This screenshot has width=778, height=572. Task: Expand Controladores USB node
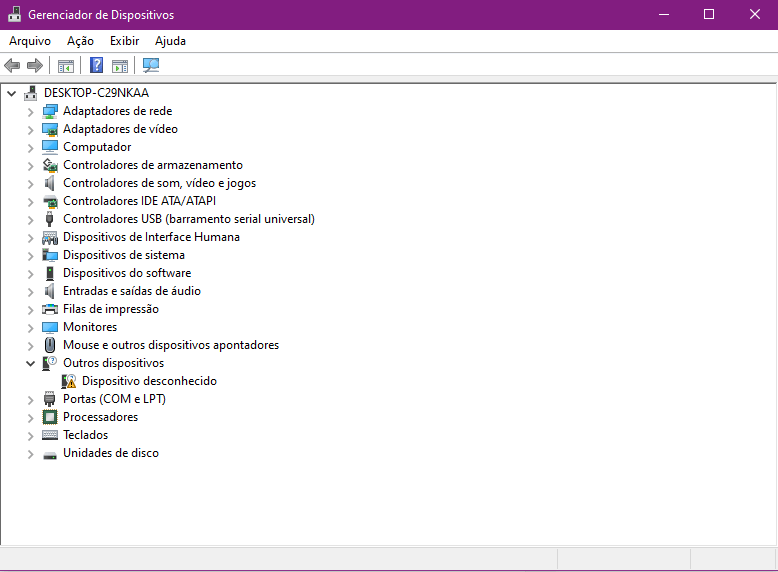click(x=31, y=220)
